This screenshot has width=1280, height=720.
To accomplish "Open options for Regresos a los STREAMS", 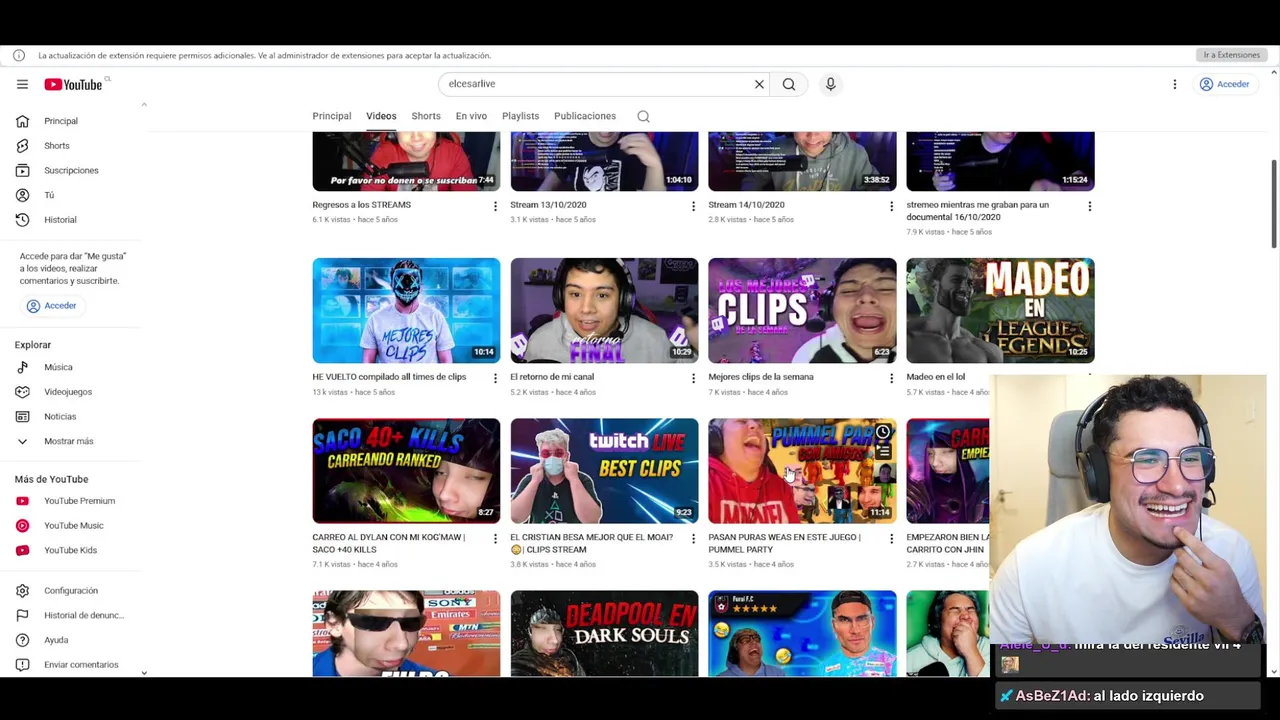I will pos(495,206).
